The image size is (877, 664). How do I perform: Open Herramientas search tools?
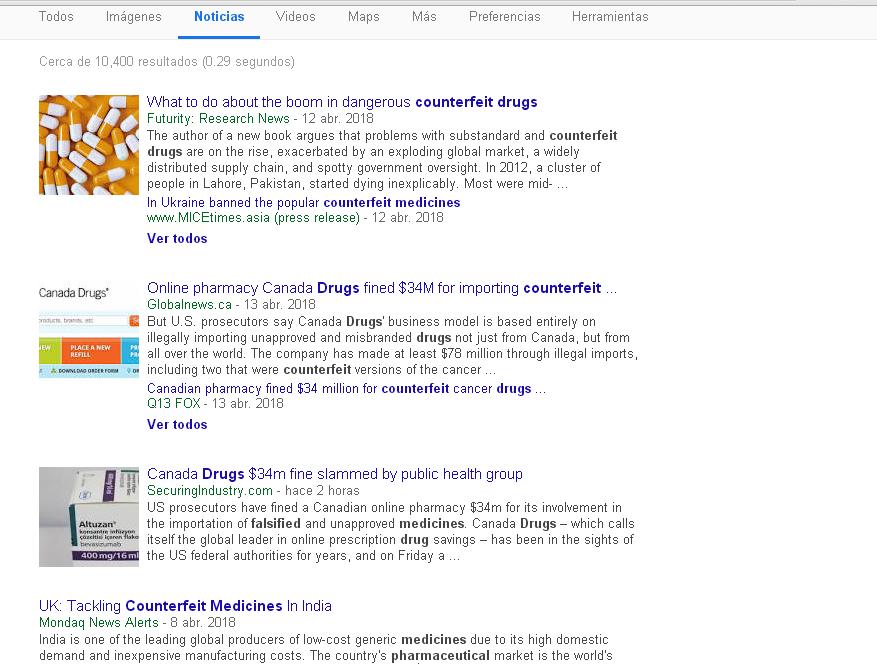tap(610, 17)
